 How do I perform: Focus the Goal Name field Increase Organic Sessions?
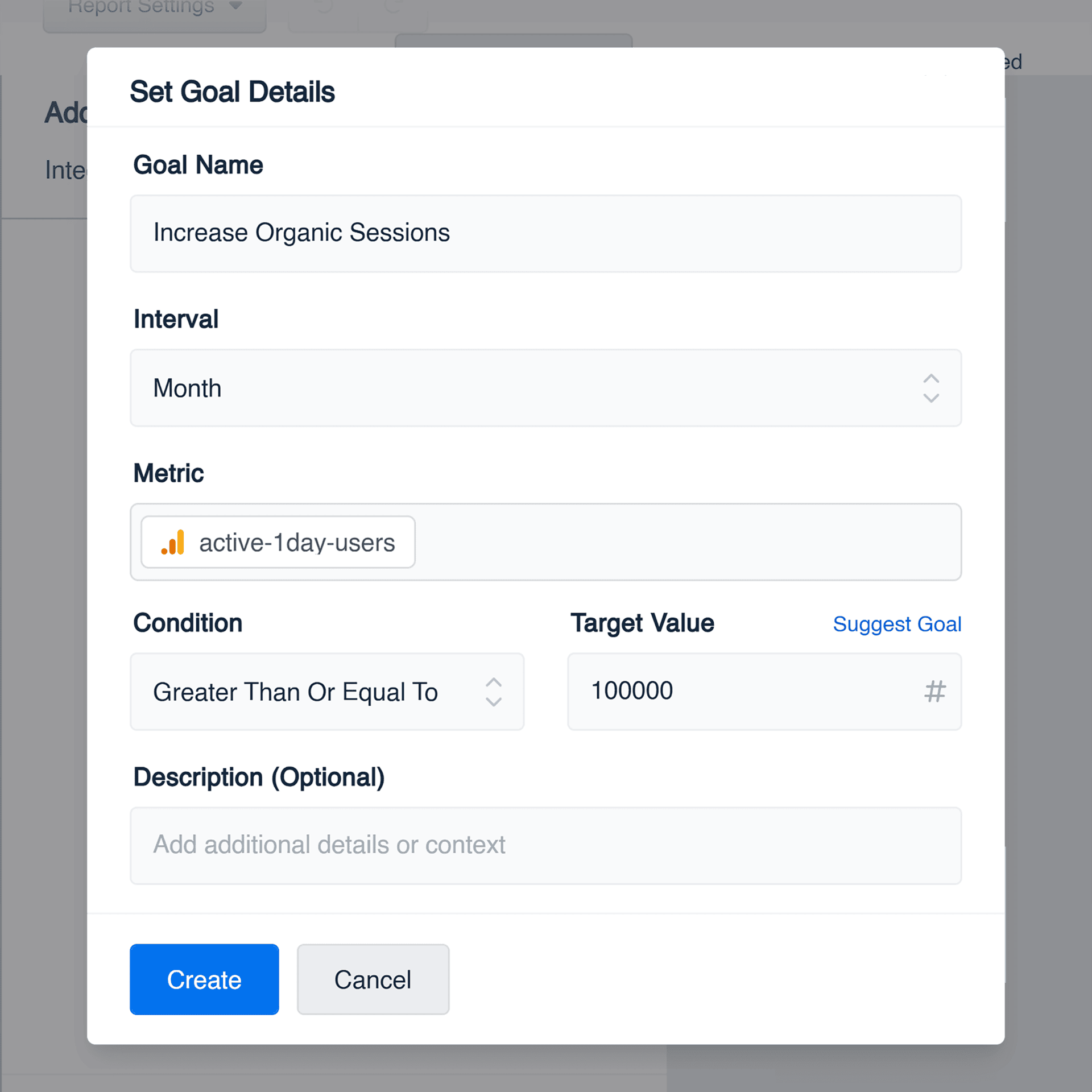click(x=545, y=234)
